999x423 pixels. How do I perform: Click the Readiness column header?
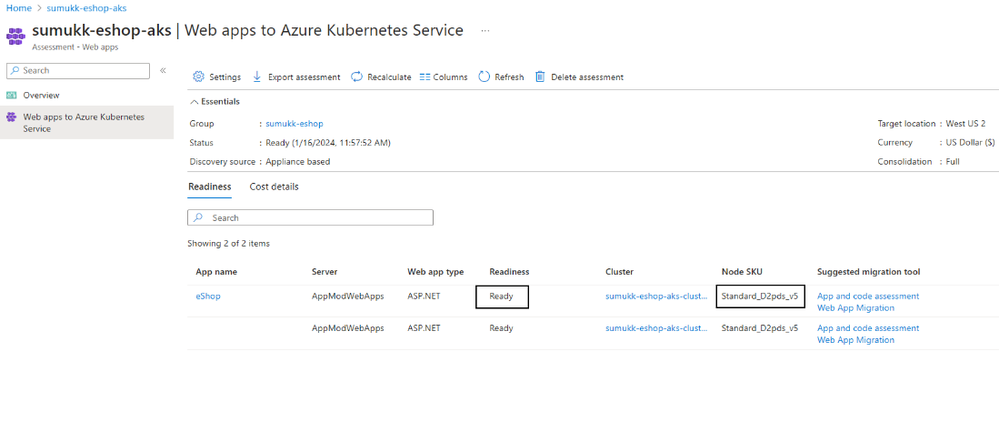[509, 272]
